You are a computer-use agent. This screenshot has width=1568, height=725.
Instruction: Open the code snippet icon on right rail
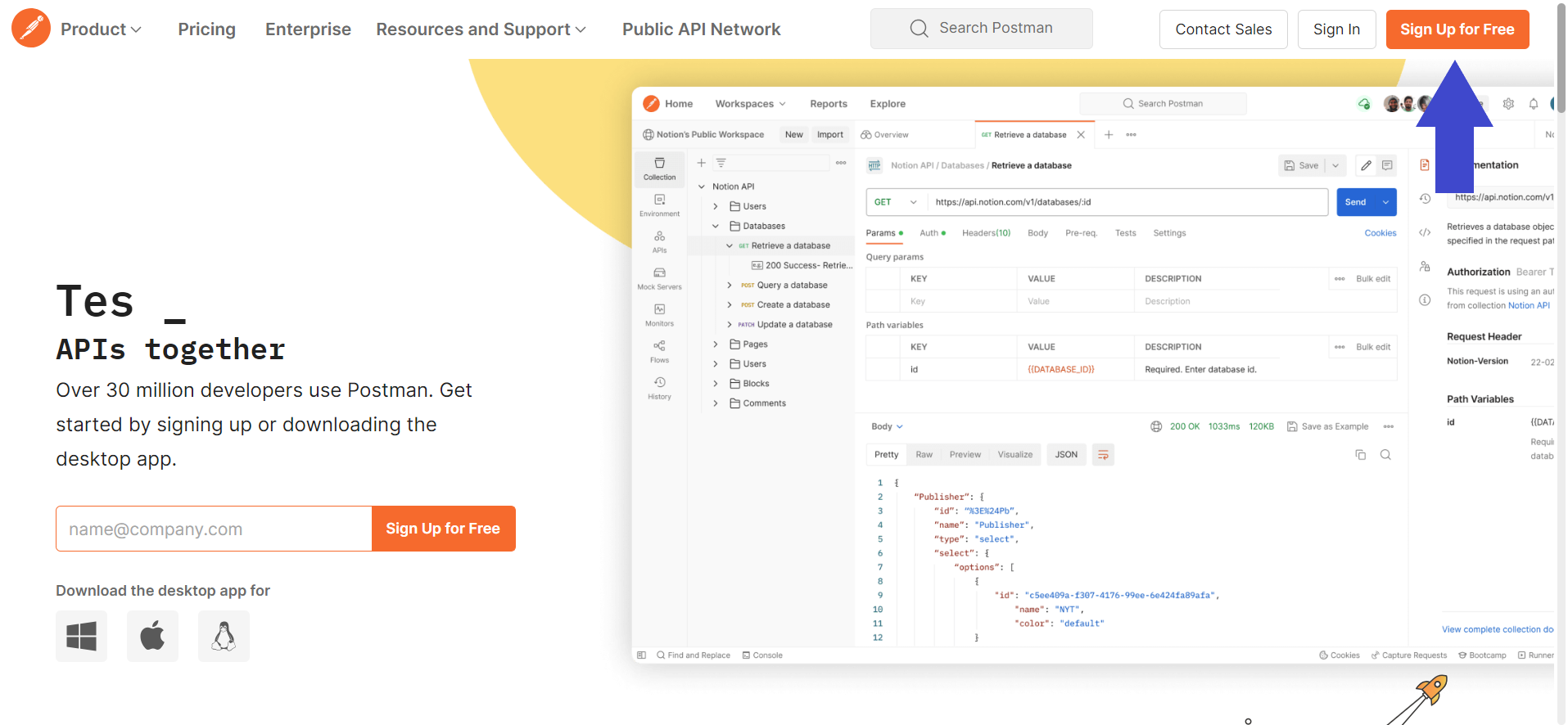(1425, 232)
